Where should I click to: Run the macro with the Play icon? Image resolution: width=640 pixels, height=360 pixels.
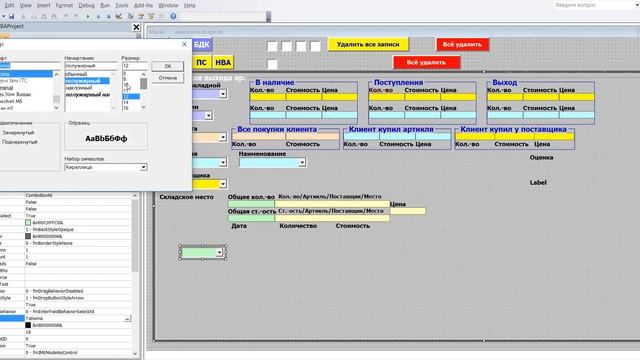pyautogui.click(x=88, y=16)
